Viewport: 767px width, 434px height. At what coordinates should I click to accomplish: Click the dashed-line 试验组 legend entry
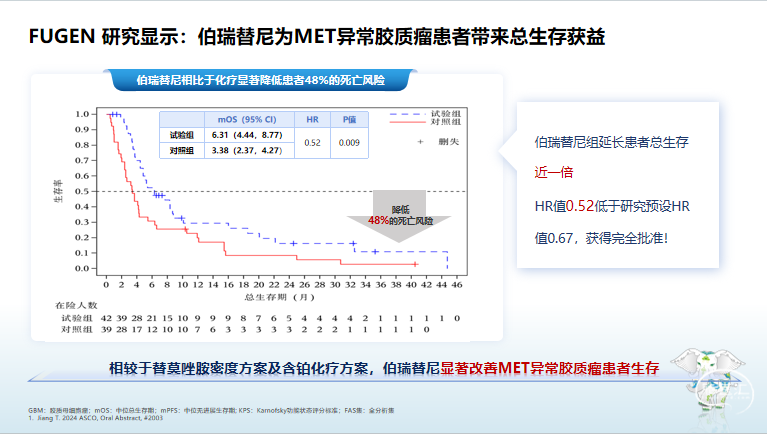425,114
